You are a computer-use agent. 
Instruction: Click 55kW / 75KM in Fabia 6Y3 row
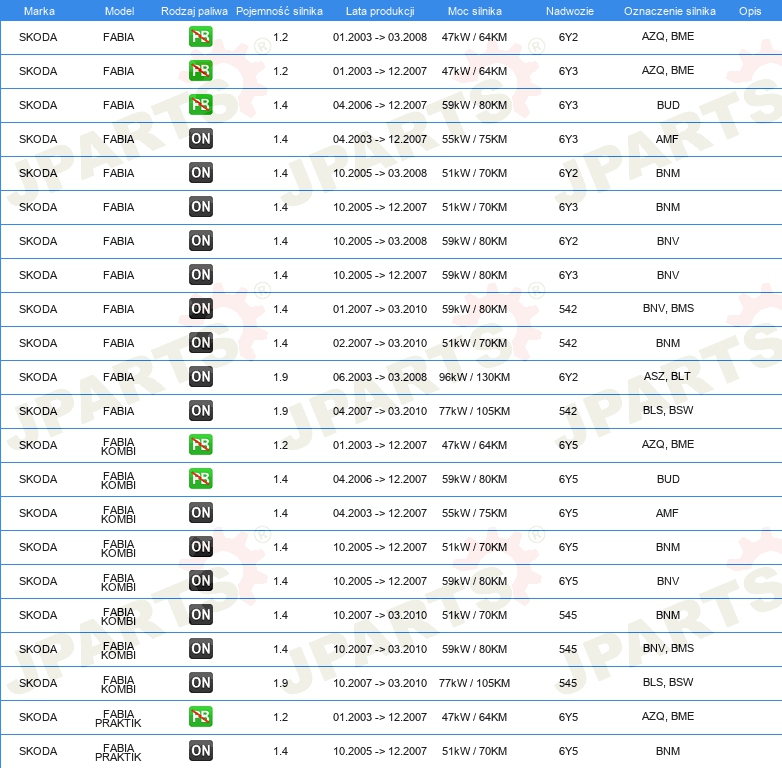coord(474,139)
